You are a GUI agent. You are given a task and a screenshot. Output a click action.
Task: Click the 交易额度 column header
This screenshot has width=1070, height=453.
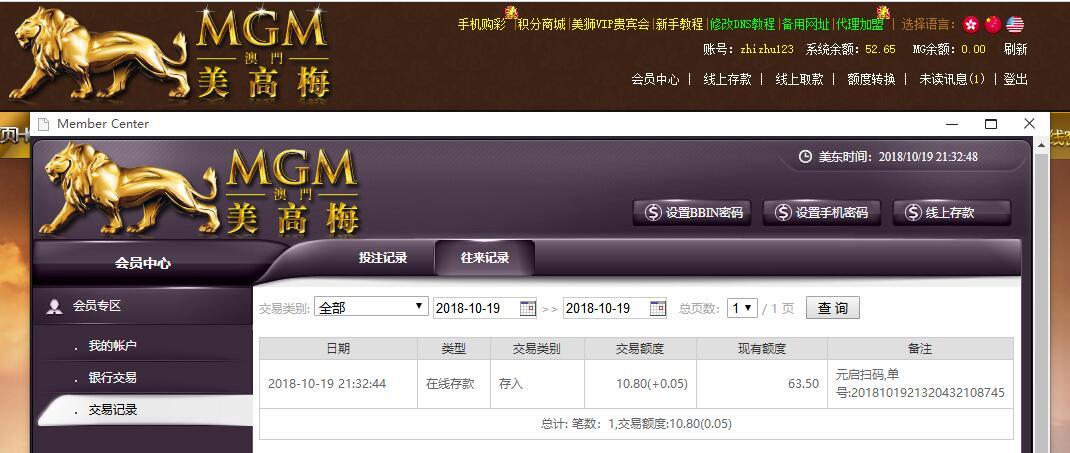click(x=640, y=349)
